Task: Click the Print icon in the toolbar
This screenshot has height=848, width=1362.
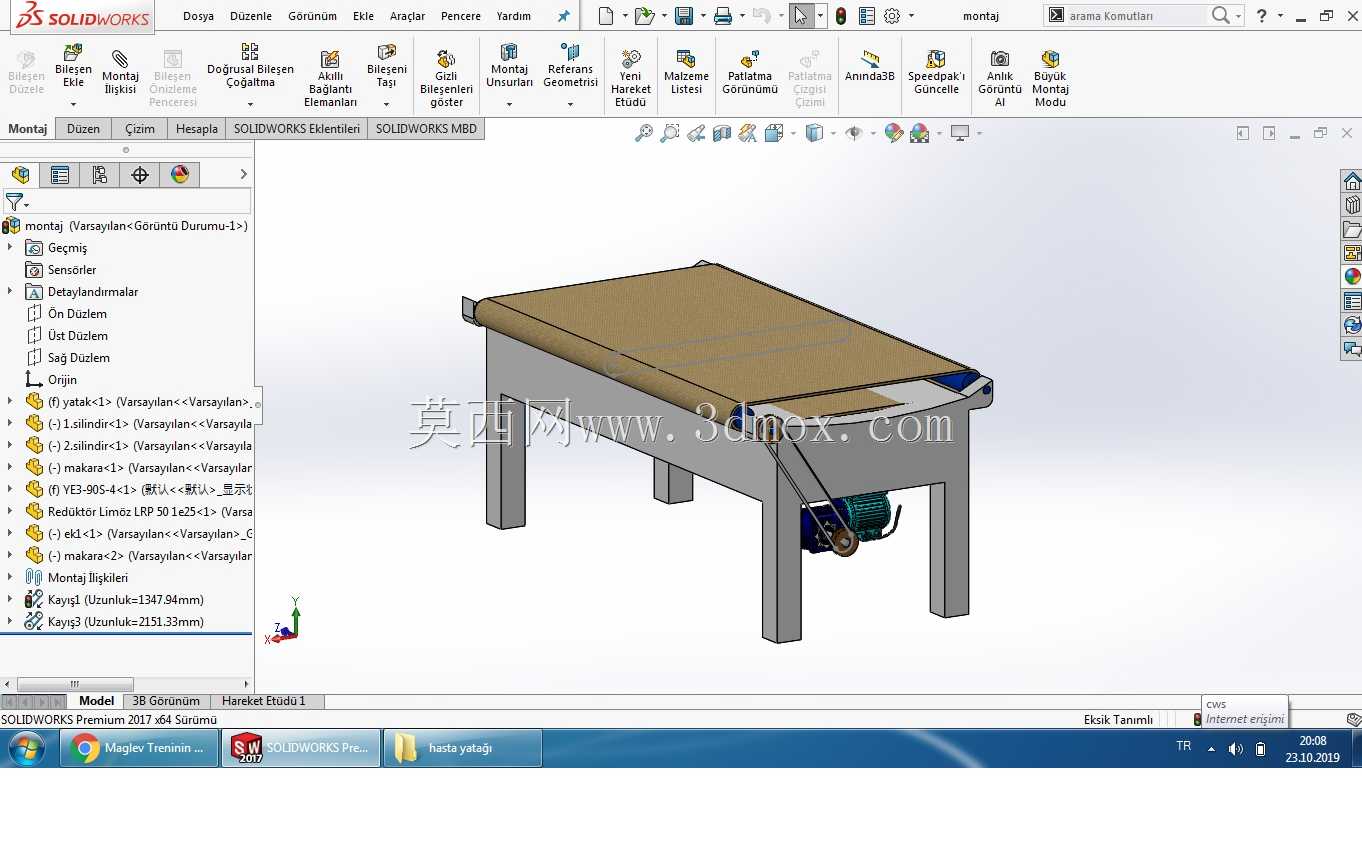Action: coord(723,16)
